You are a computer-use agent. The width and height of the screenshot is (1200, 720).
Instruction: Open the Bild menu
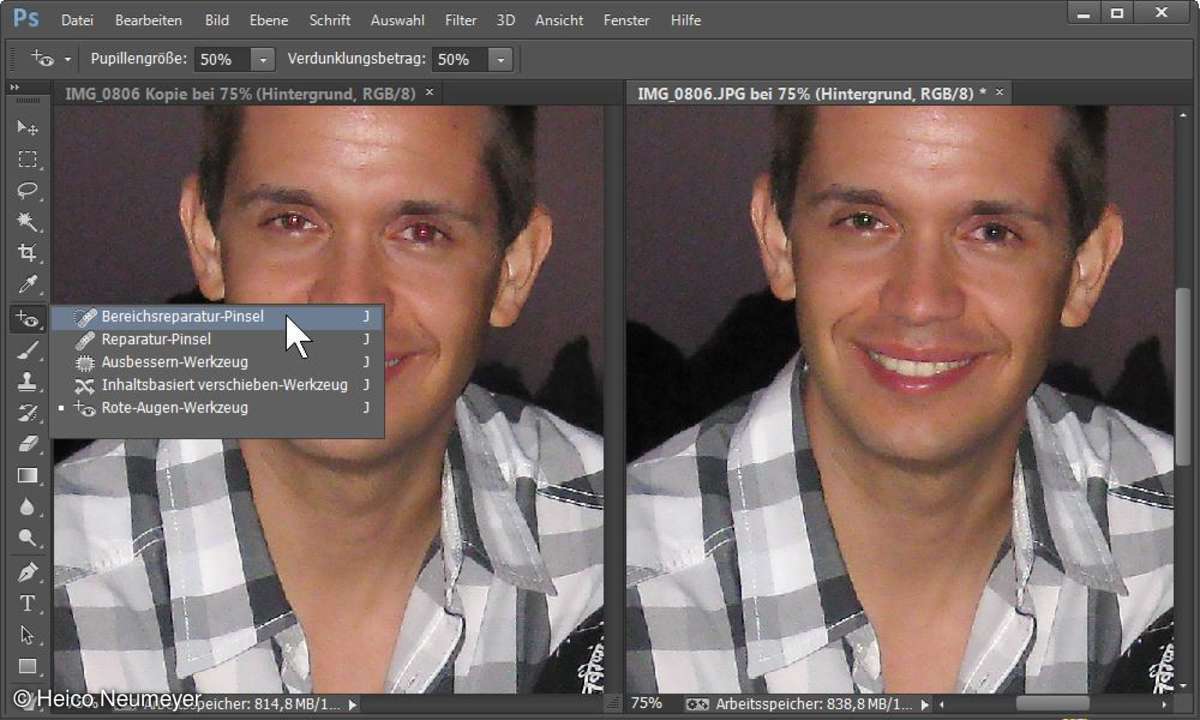216,20
